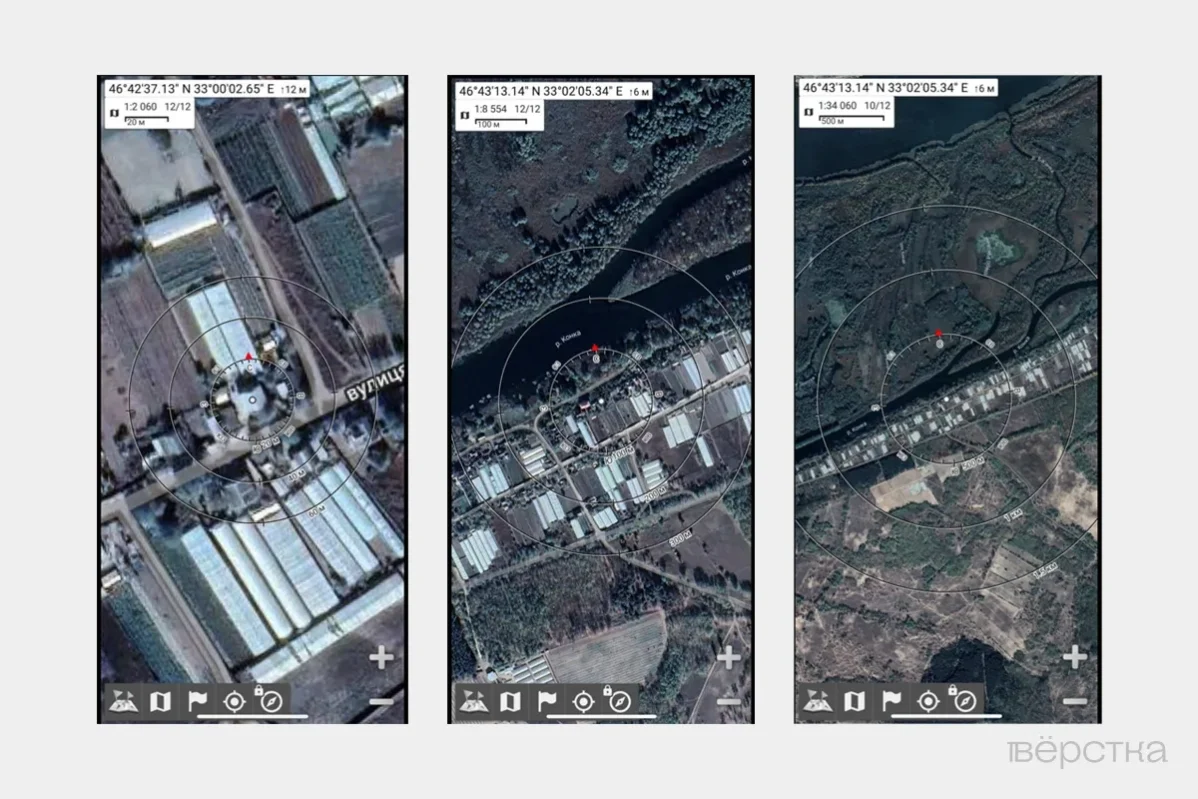This screenshot has height=799, width=1198.
Task: Zoom out on the right map with 500 m scale
Action: point(1074,702)
